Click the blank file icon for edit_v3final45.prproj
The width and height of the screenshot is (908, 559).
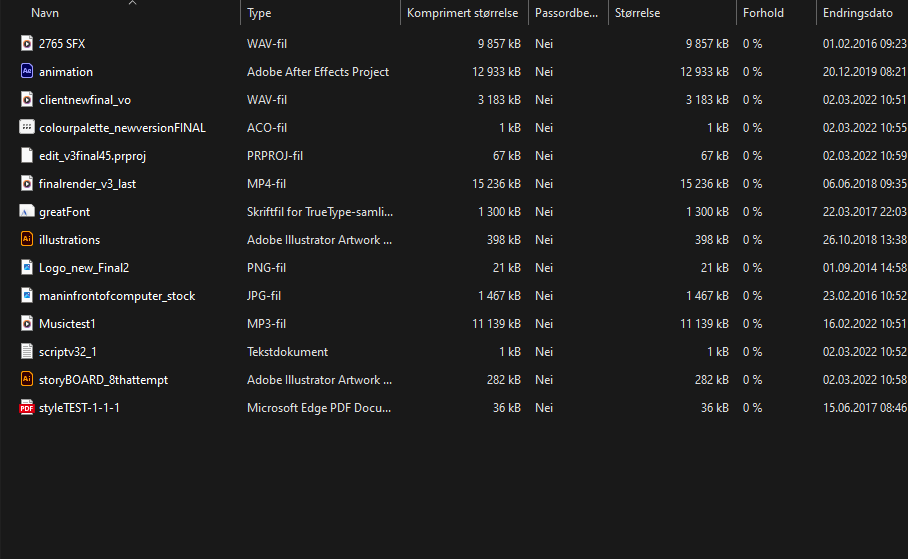click(x=27, y=156)
